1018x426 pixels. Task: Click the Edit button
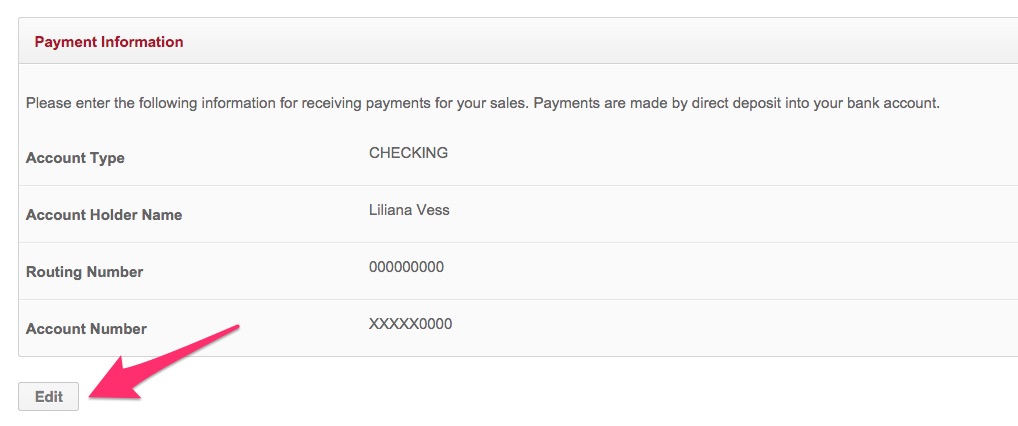pyautogui.click(x=49, y=396)
